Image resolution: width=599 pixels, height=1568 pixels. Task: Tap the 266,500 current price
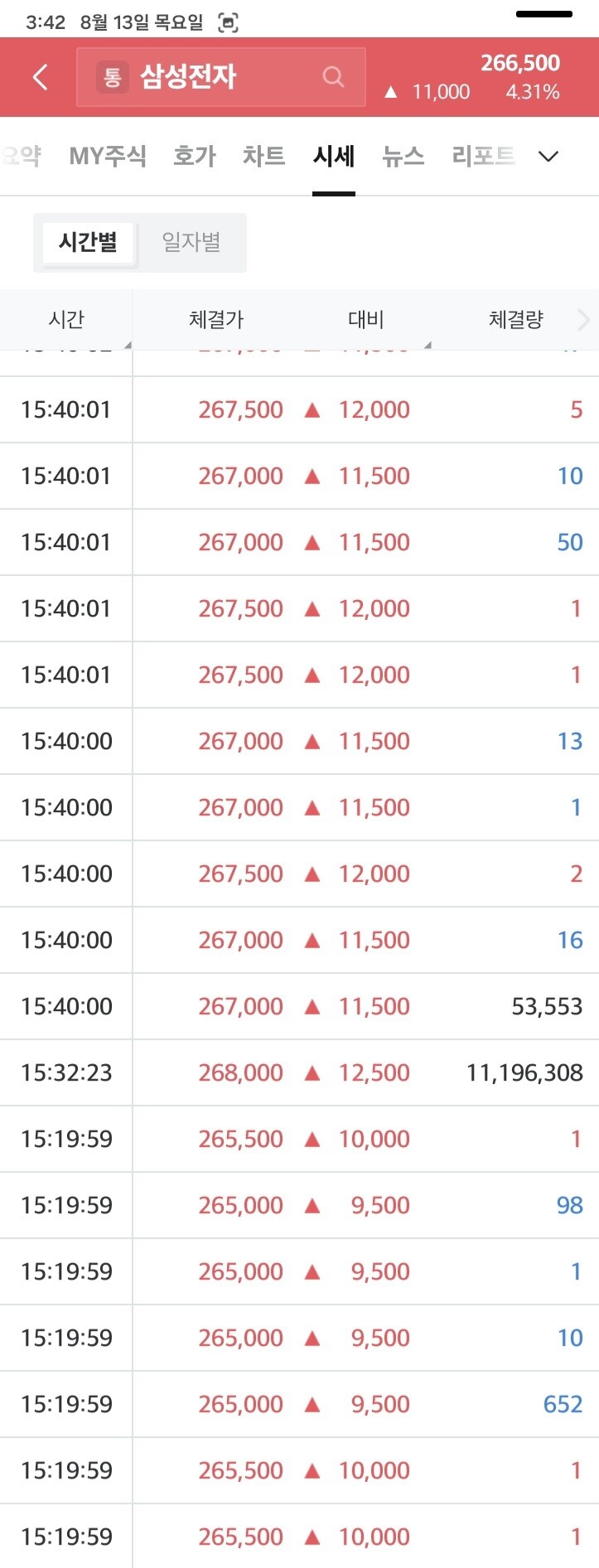click(x=520, y=63)
